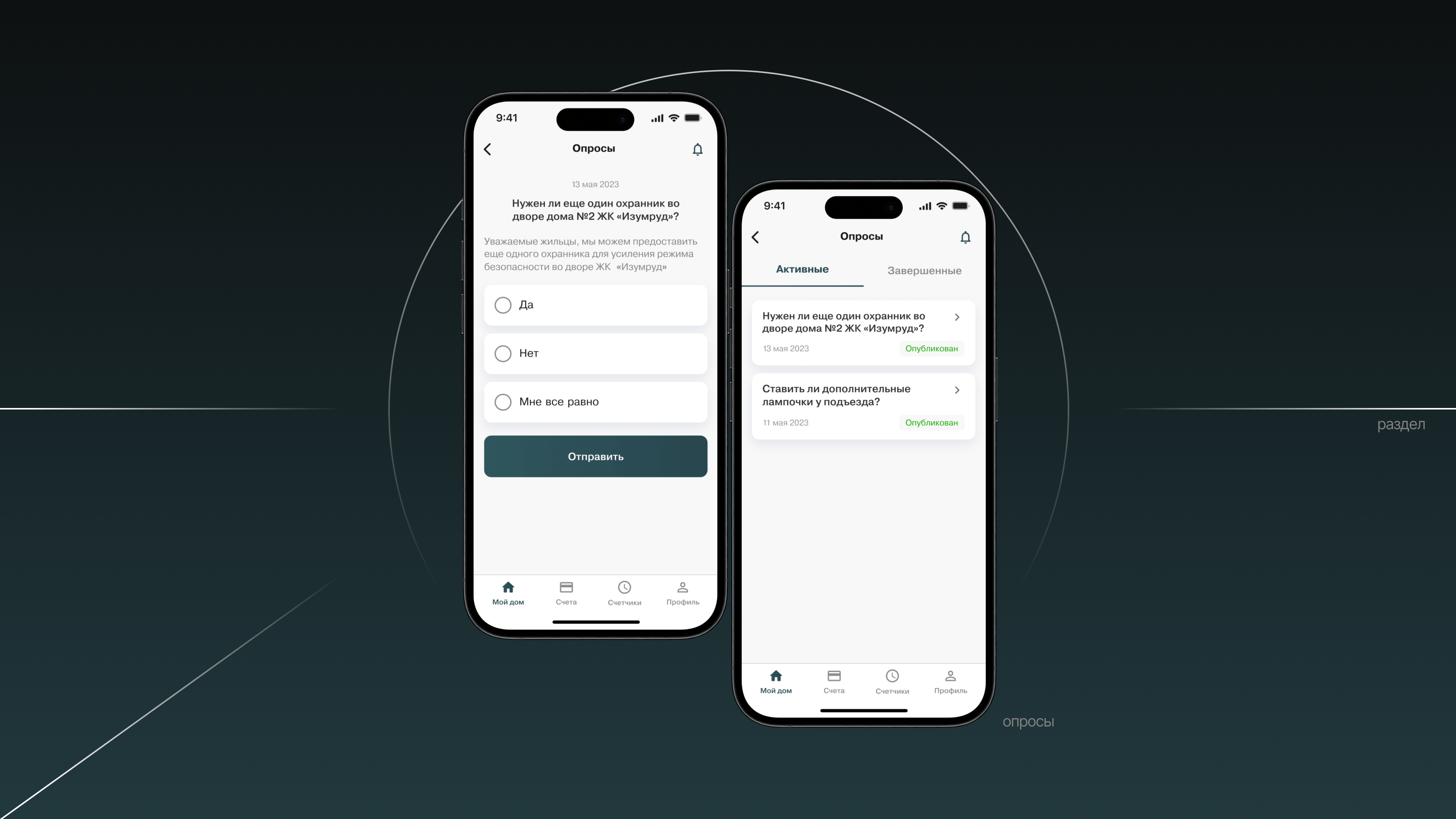Select the Мне все равно radio button

tap(502, 401)
